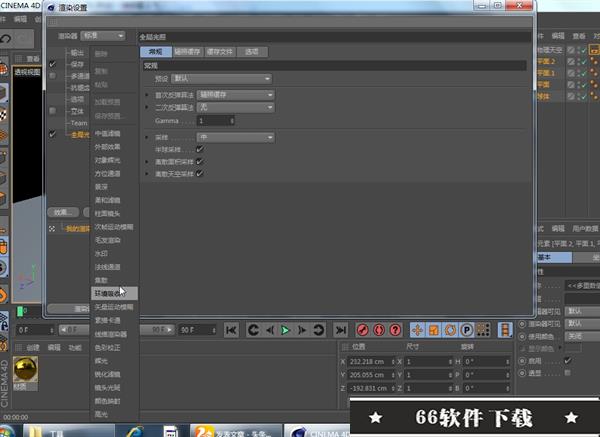
Task: Click the X position field 232.218 cm
Action: (372, 362)
